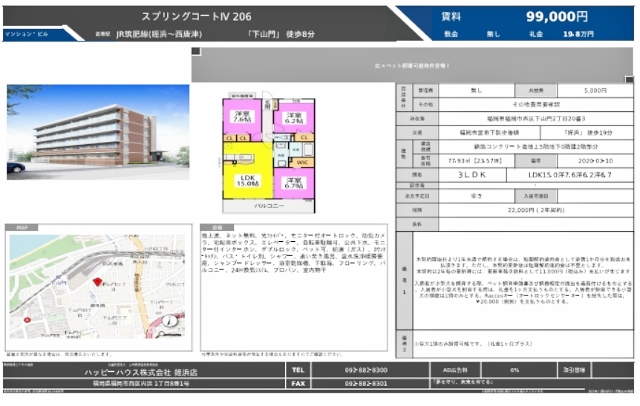Click the 'AD広告料' label in the footer
This screenshot has height=406, width=640.
coord(455,370)
